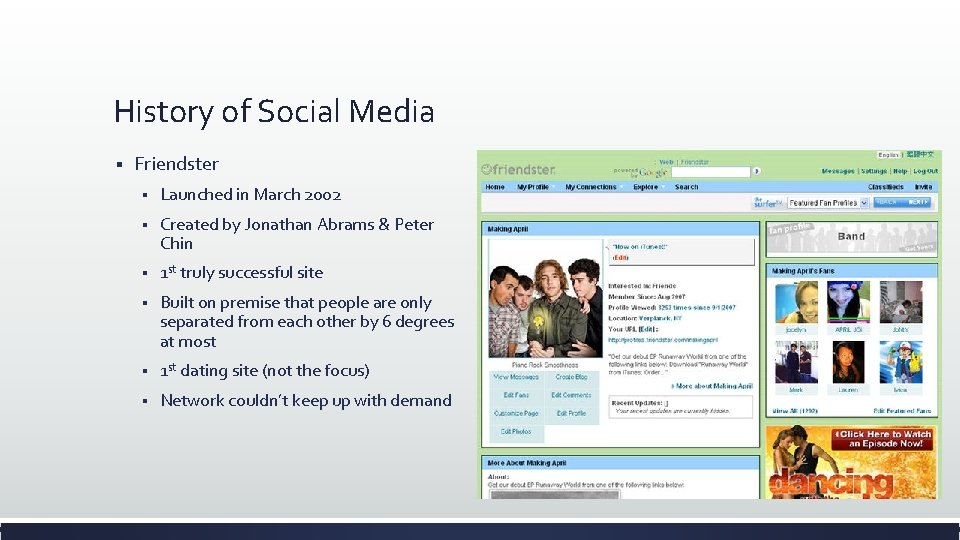Click the search go arrow button
The image size is (960, 540).
pos(757,171)
